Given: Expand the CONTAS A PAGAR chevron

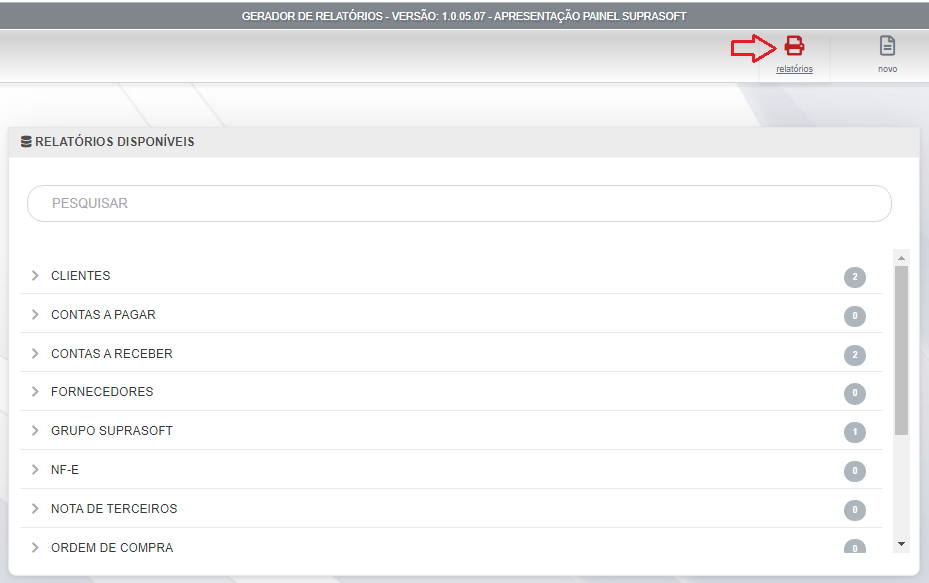Looking at the screenshot, I should point(35,315).
